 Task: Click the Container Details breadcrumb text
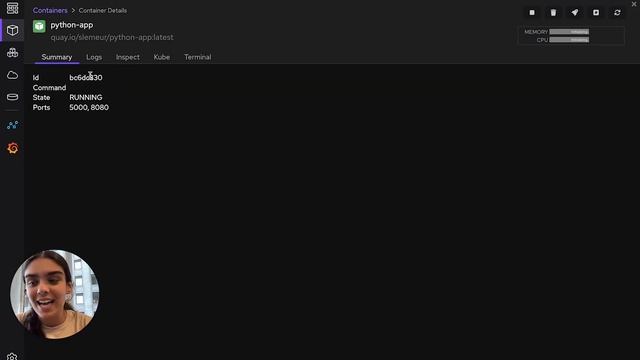coord(103,10)
